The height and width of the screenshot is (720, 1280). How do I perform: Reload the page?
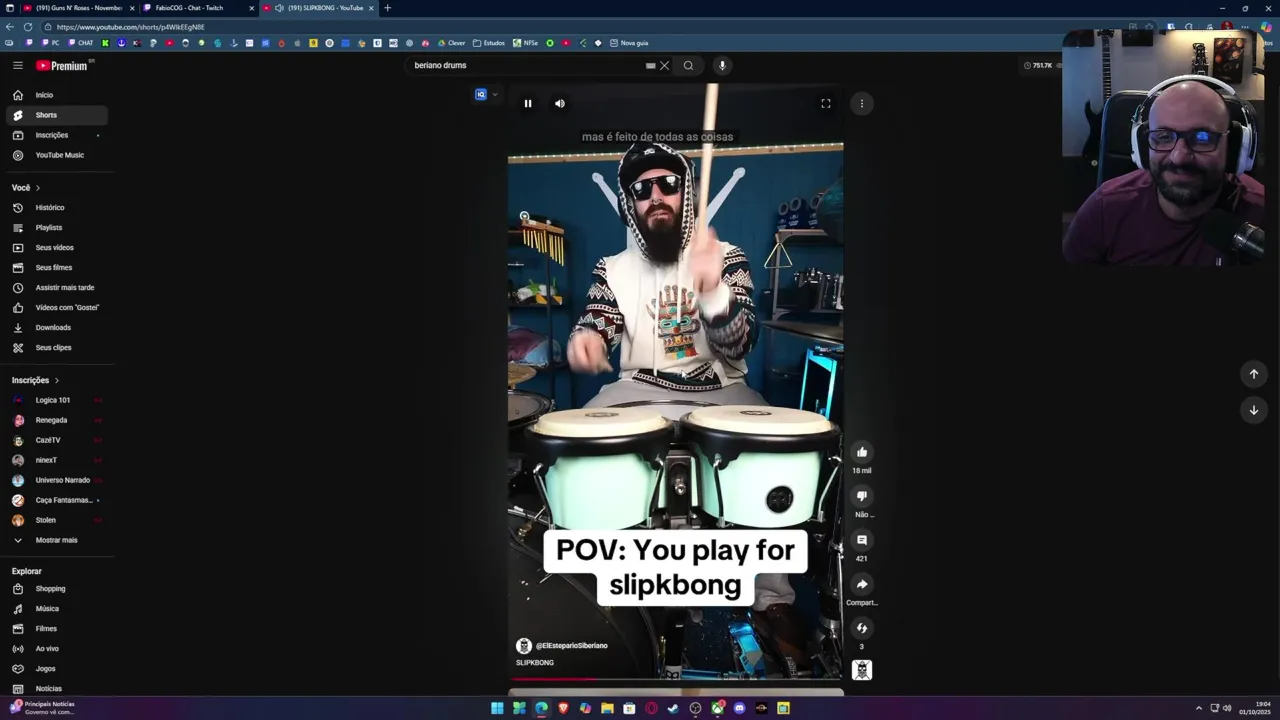(x=27, y=27)
